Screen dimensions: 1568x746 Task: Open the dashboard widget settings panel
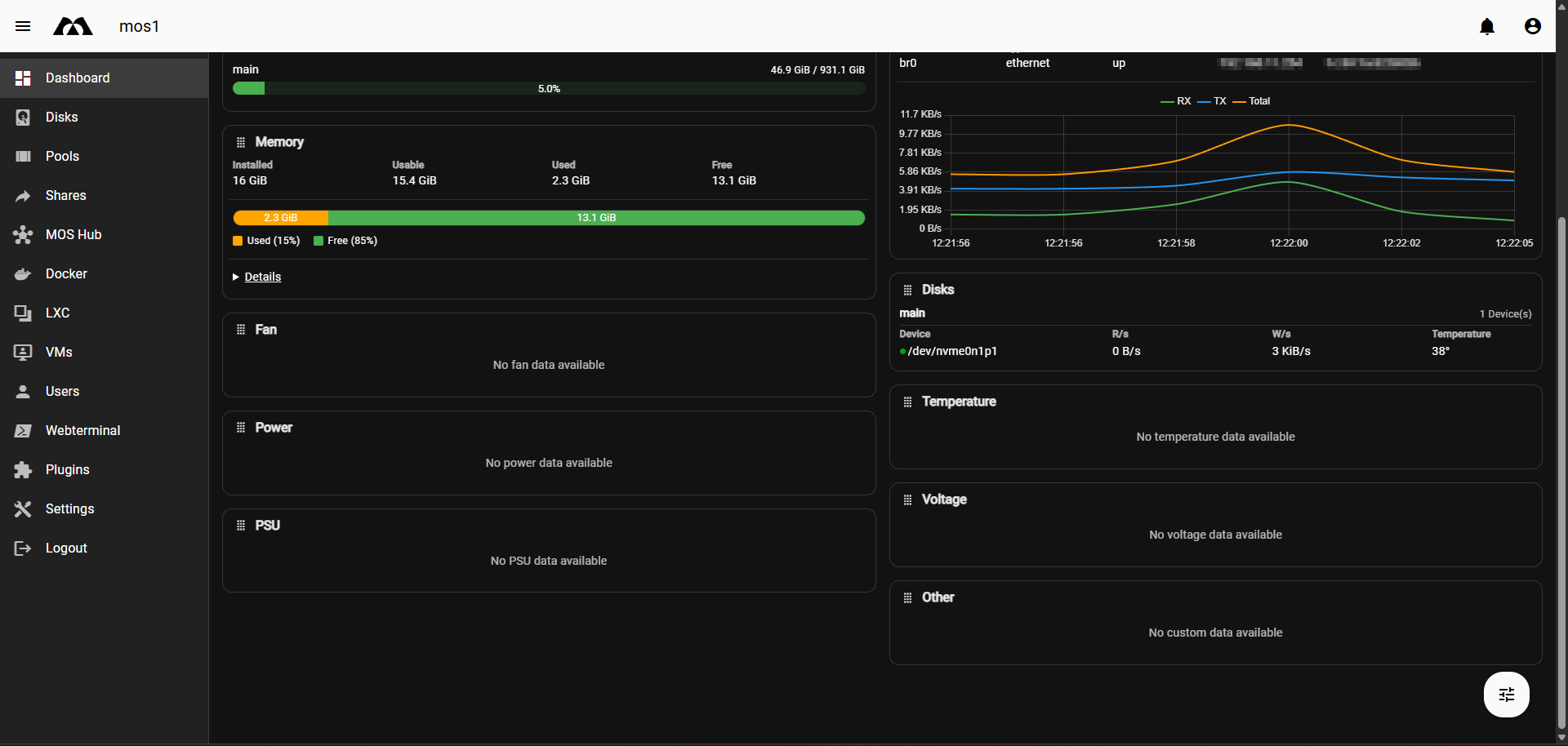pos(1506,695)
